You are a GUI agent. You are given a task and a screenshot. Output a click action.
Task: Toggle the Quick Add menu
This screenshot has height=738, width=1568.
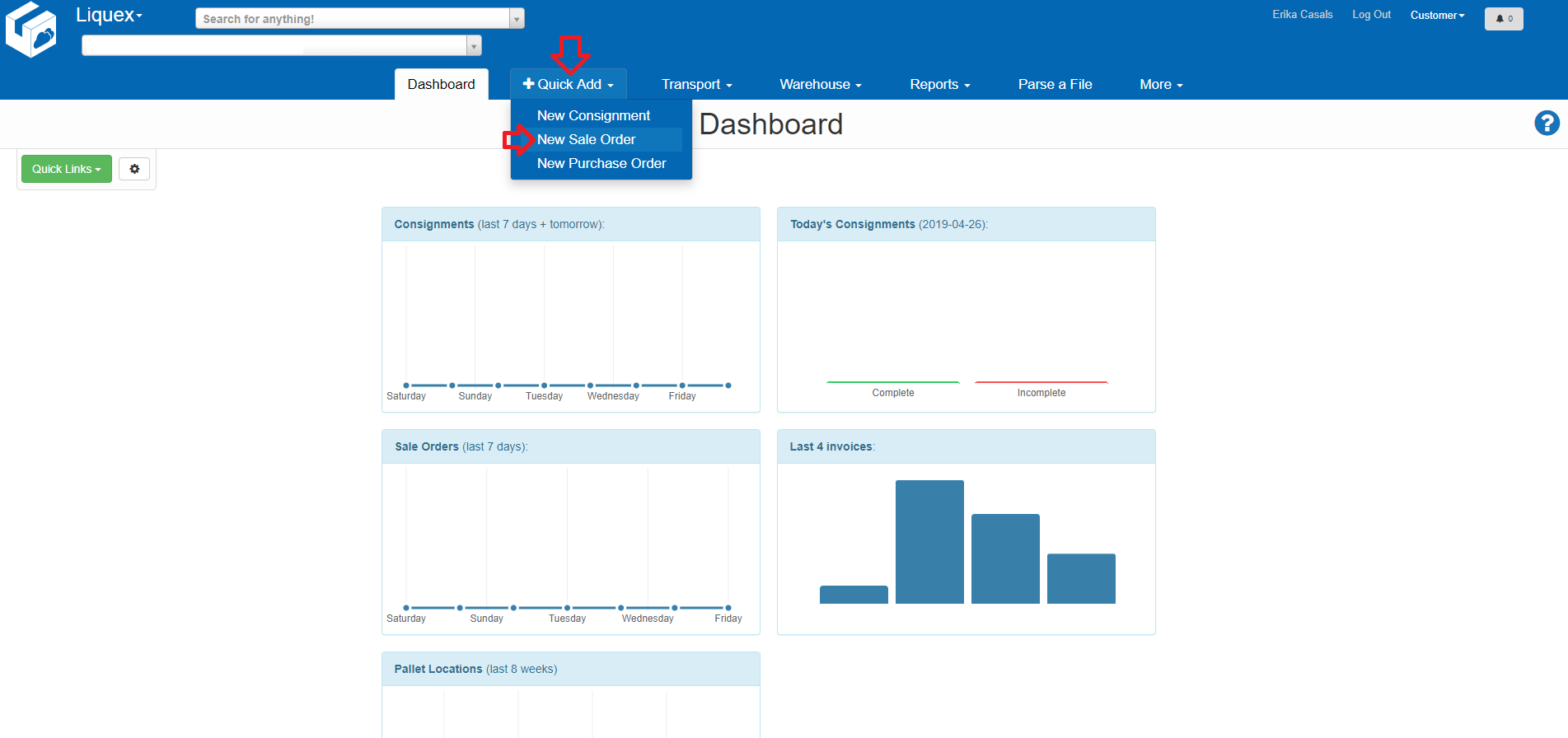click(x=569, y=84)
